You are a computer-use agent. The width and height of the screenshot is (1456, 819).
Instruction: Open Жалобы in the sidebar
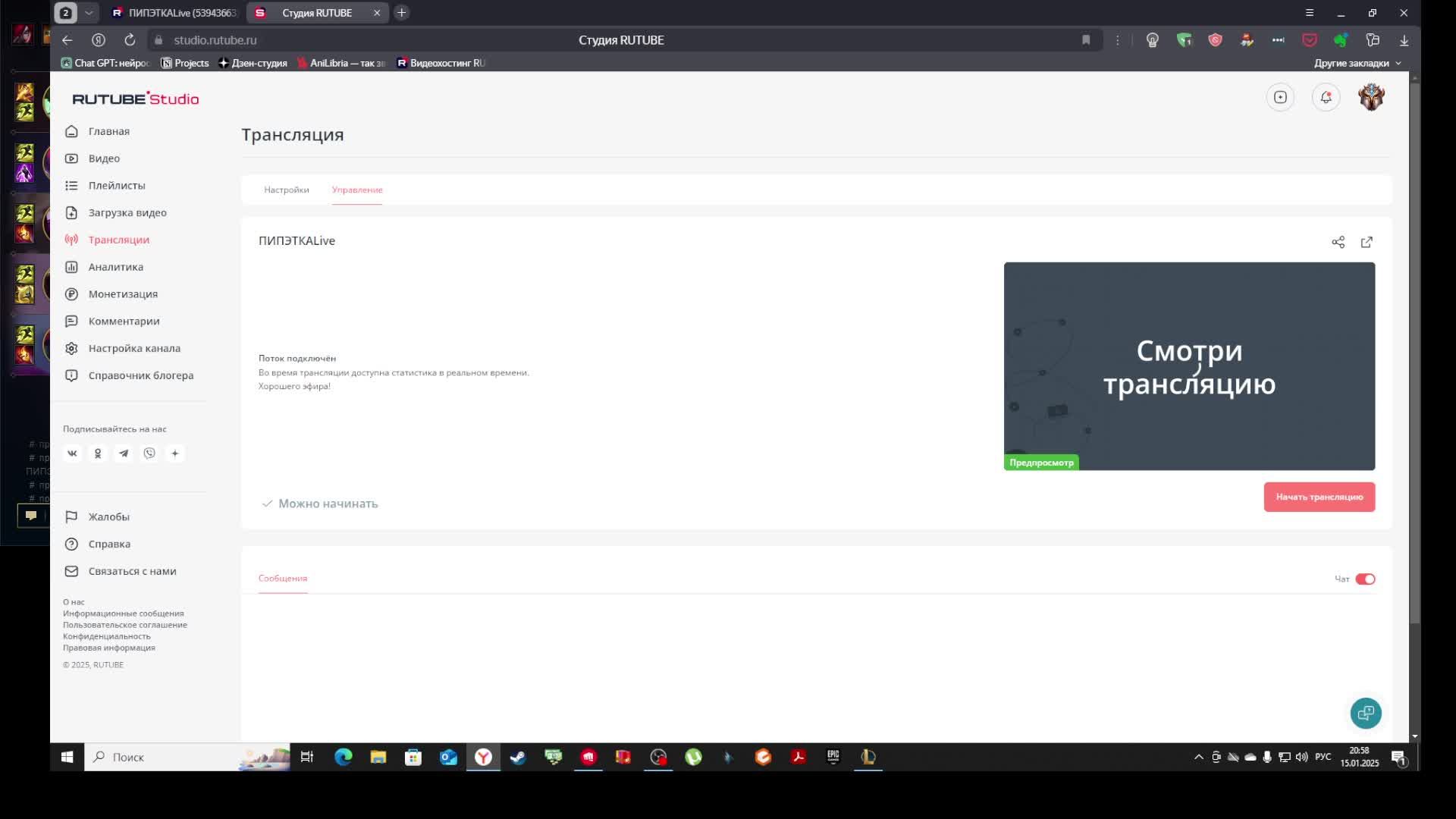(108, 517)
